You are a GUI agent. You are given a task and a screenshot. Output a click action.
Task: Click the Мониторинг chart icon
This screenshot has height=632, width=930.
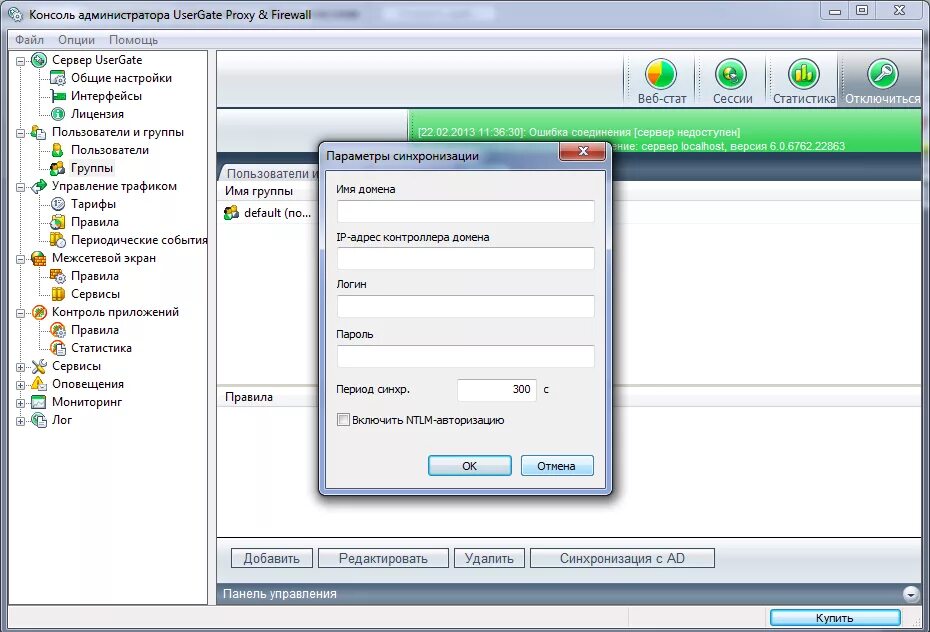pyautogui.click(x=39, y=403)
